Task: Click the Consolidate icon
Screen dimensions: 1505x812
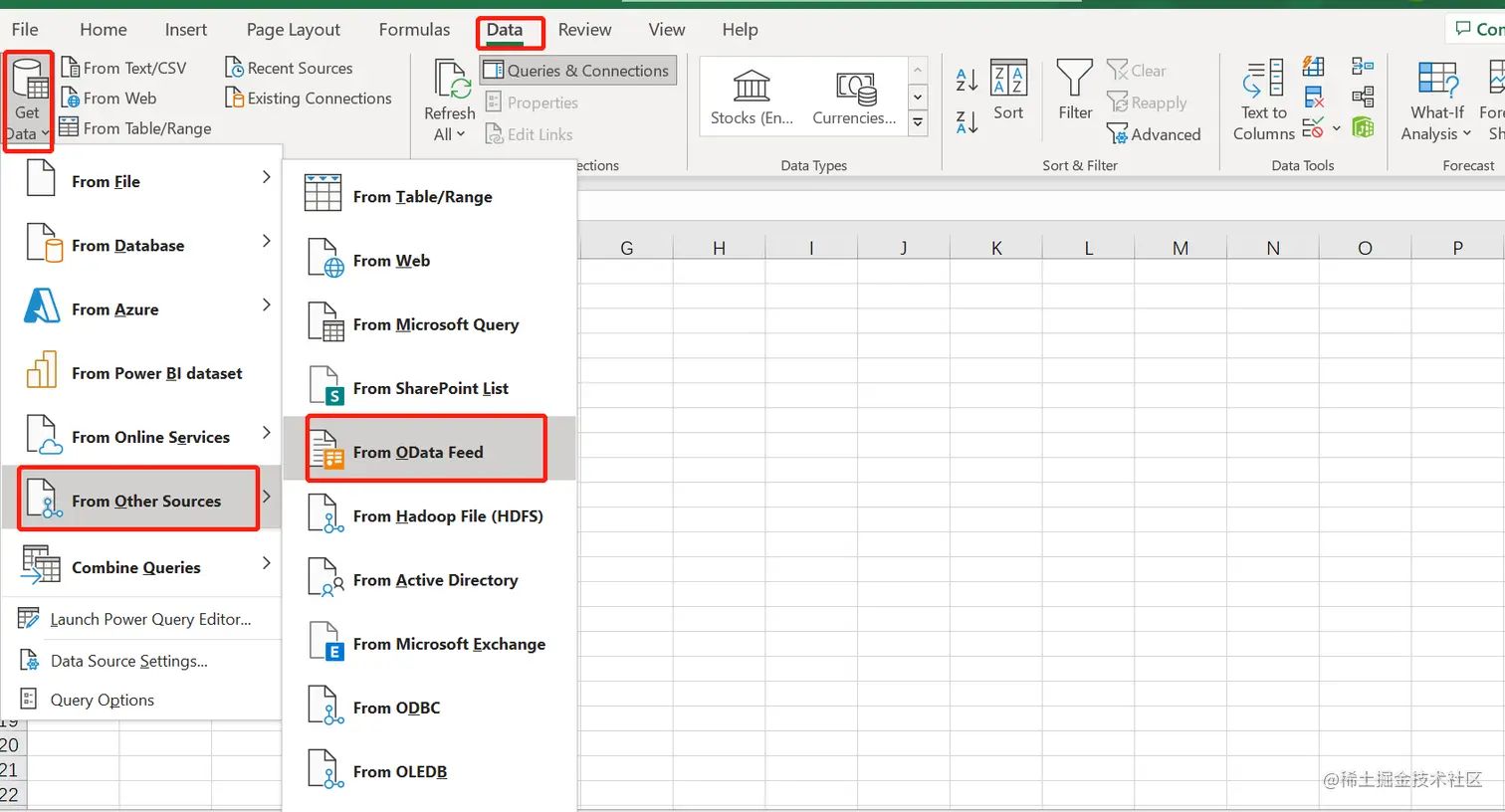Action: (1363, 68)
